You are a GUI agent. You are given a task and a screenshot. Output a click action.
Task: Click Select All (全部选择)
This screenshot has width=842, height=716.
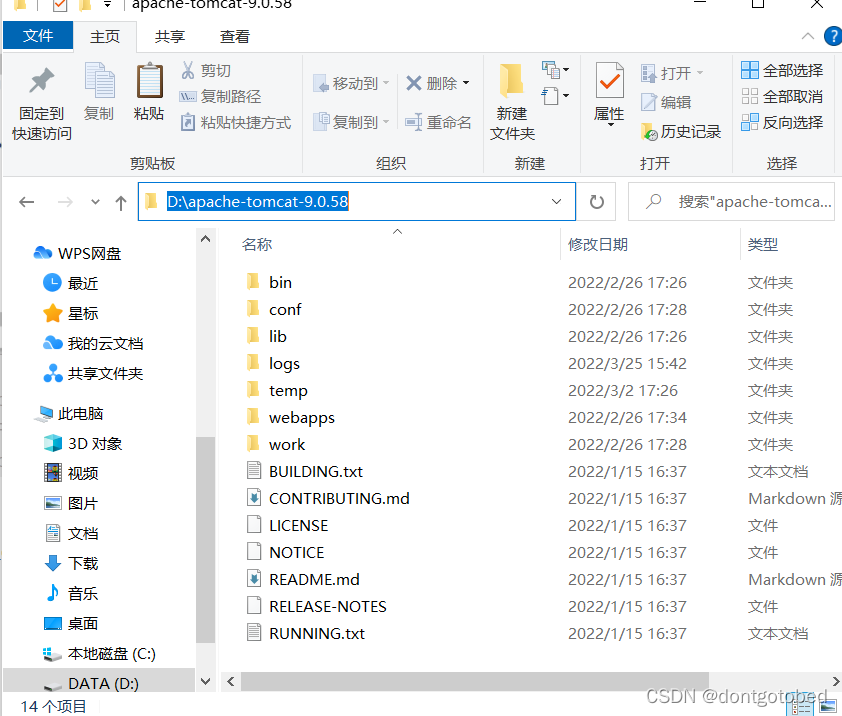pyautogui.click(x=782, y=70)
